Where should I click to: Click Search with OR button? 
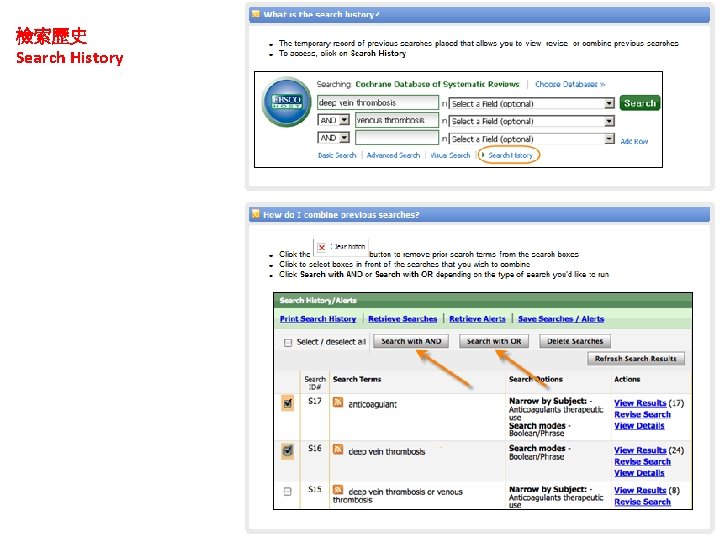494,341
